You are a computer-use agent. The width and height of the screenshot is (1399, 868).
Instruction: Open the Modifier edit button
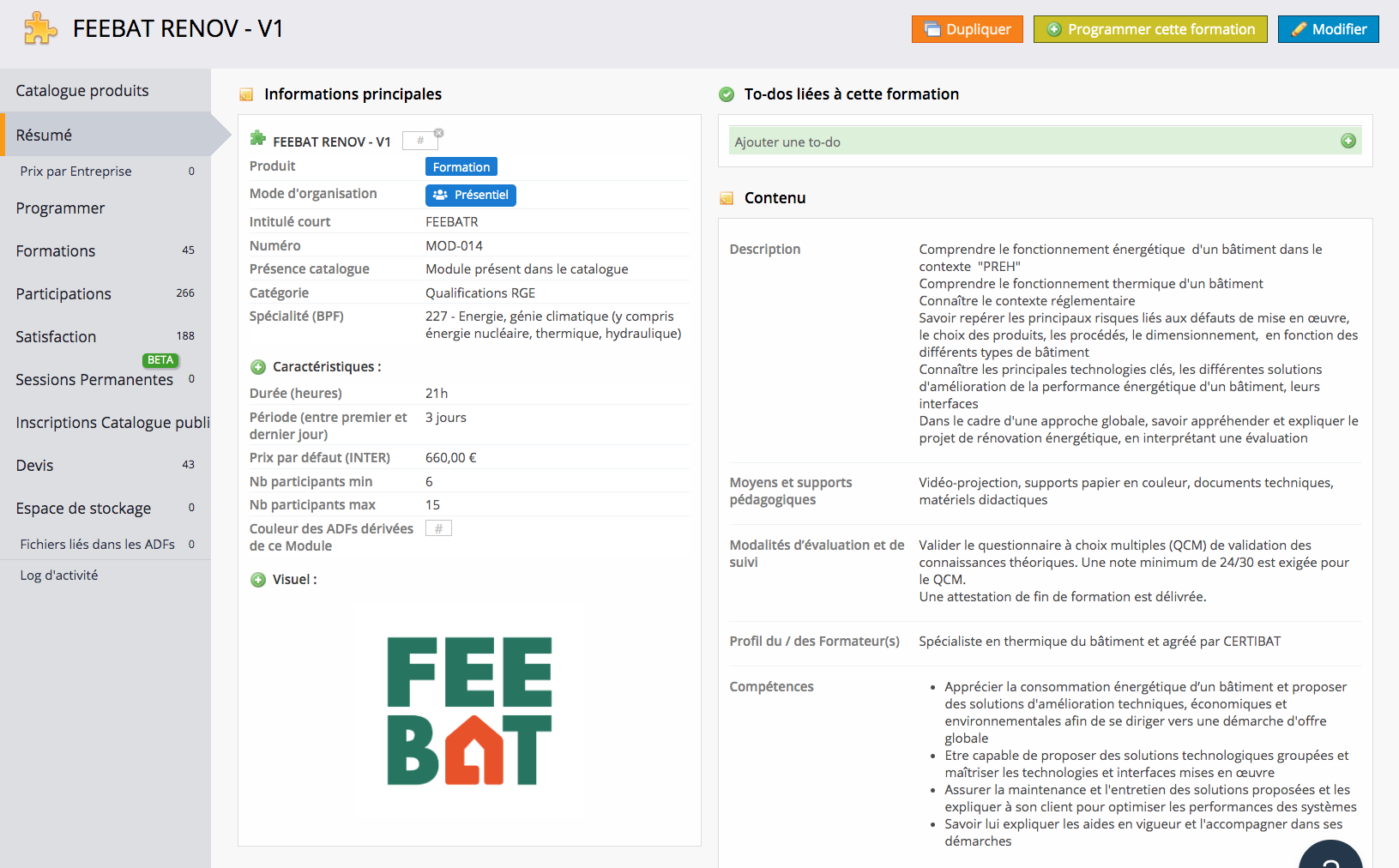tap(1329, 29)
